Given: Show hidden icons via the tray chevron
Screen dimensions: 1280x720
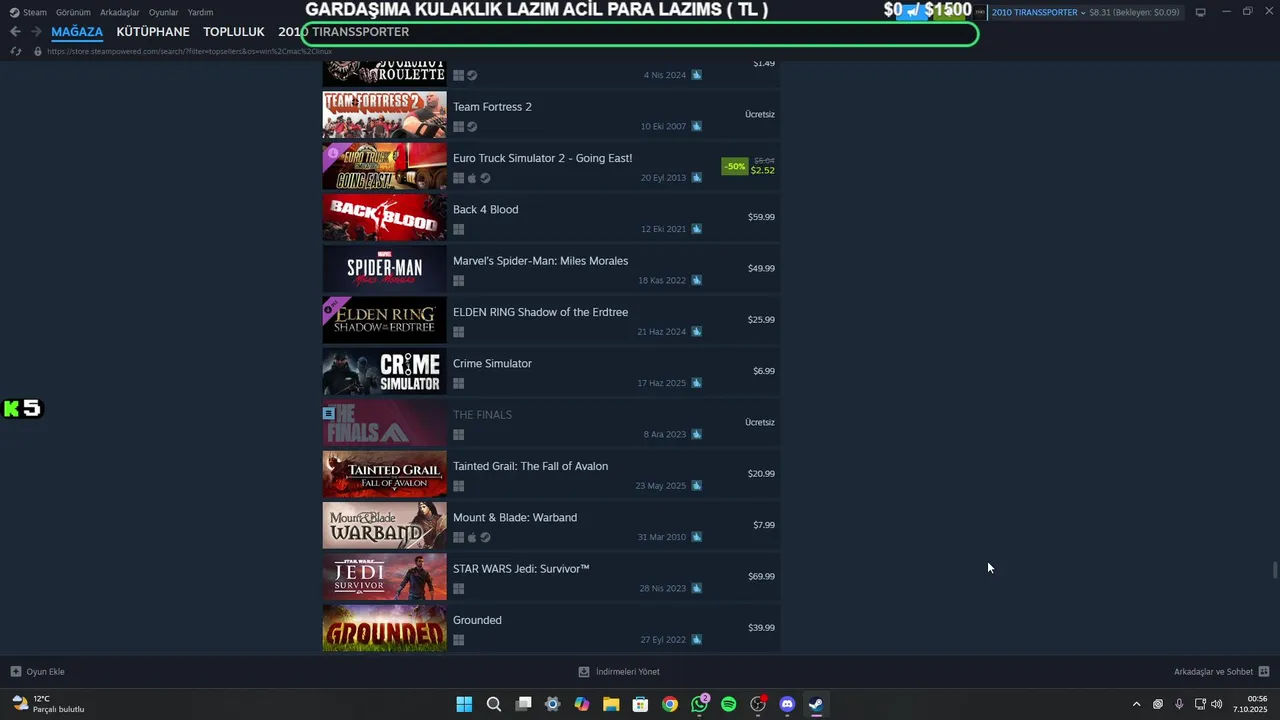Looking at the screenshot, I should 1136,704.
